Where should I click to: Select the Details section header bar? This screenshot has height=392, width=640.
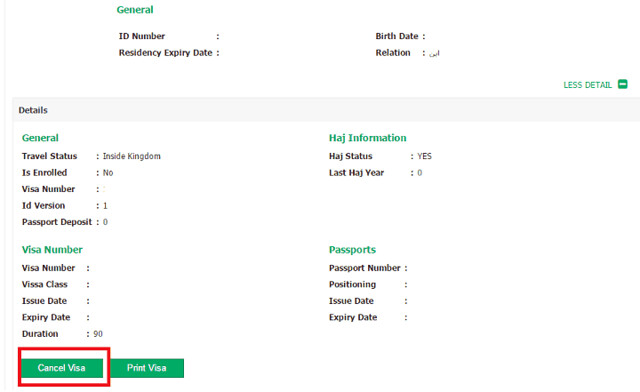pos(326,110)
